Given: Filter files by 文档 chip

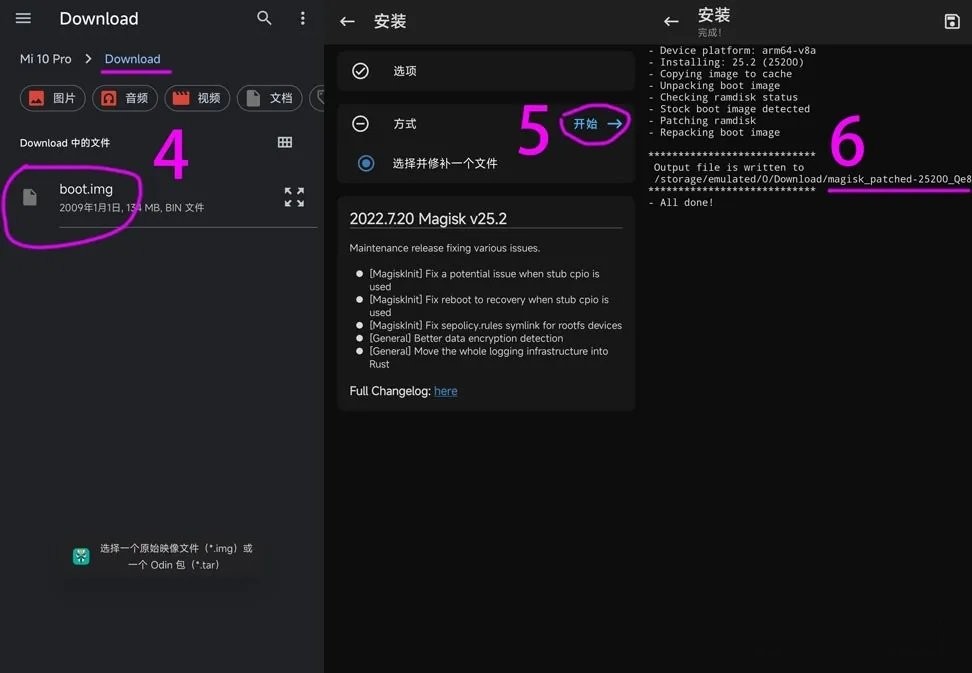Looking at the screenshot, I should [x=270, y=98].
